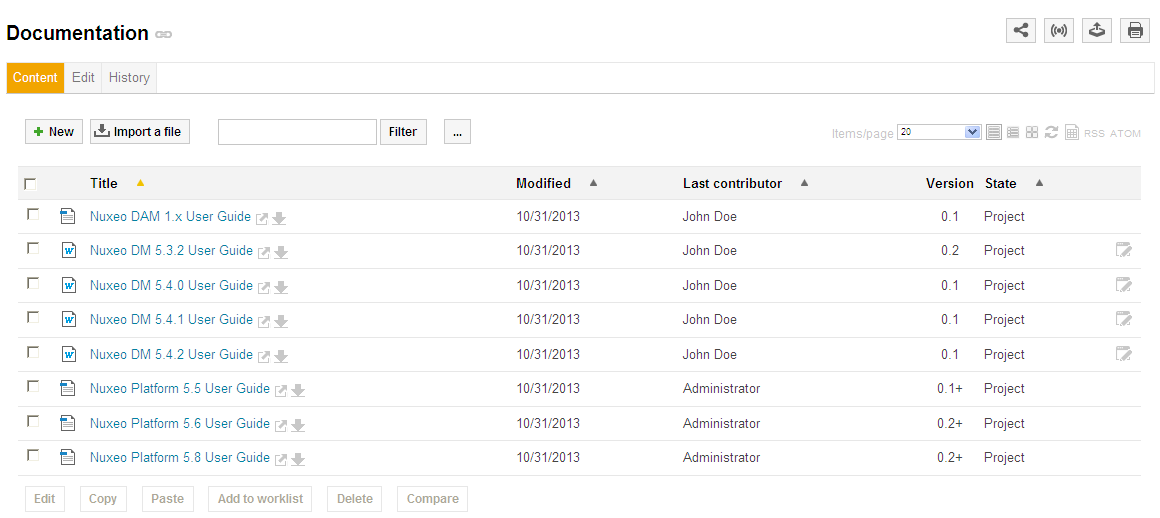Screen dimensions: 1160x518
Task: Open Nuxeo Platform 5.6 User Guide link
Action: click(180, 423)
